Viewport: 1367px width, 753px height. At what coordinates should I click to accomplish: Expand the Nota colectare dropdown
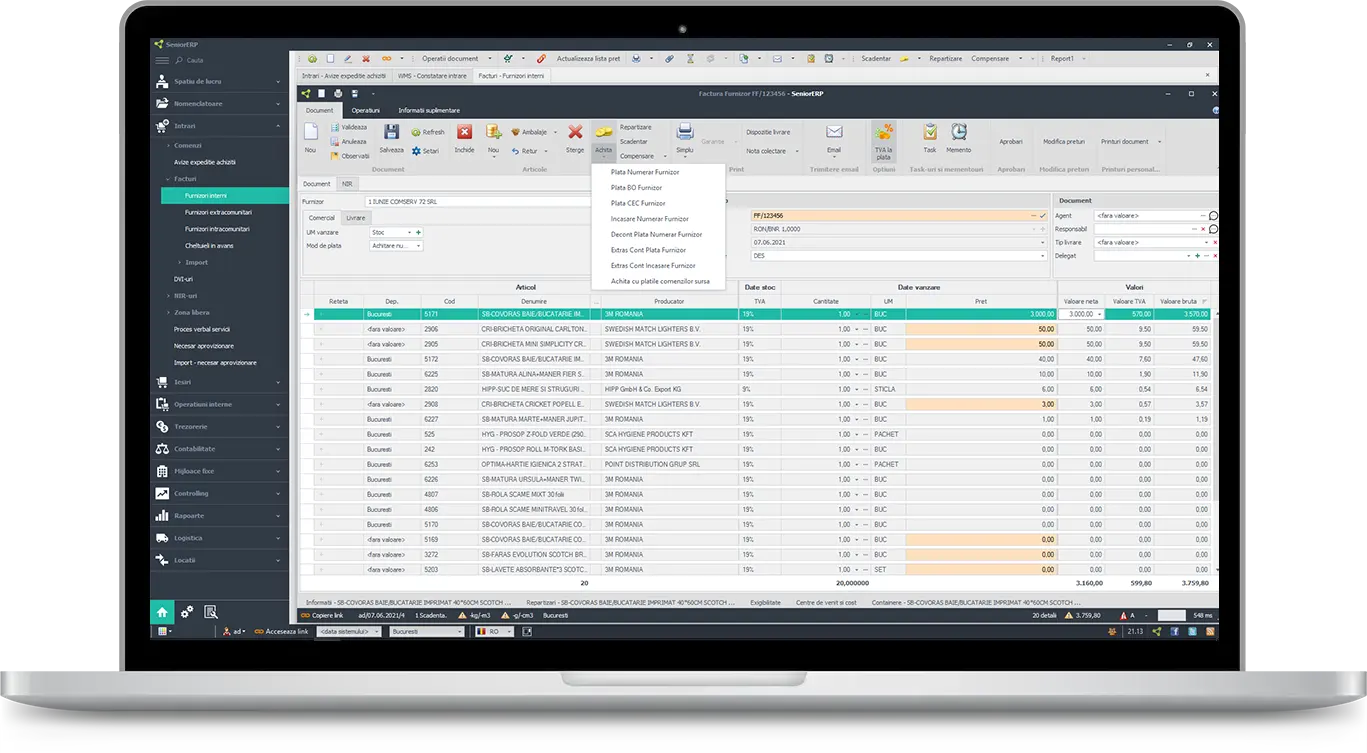[797, 151]
